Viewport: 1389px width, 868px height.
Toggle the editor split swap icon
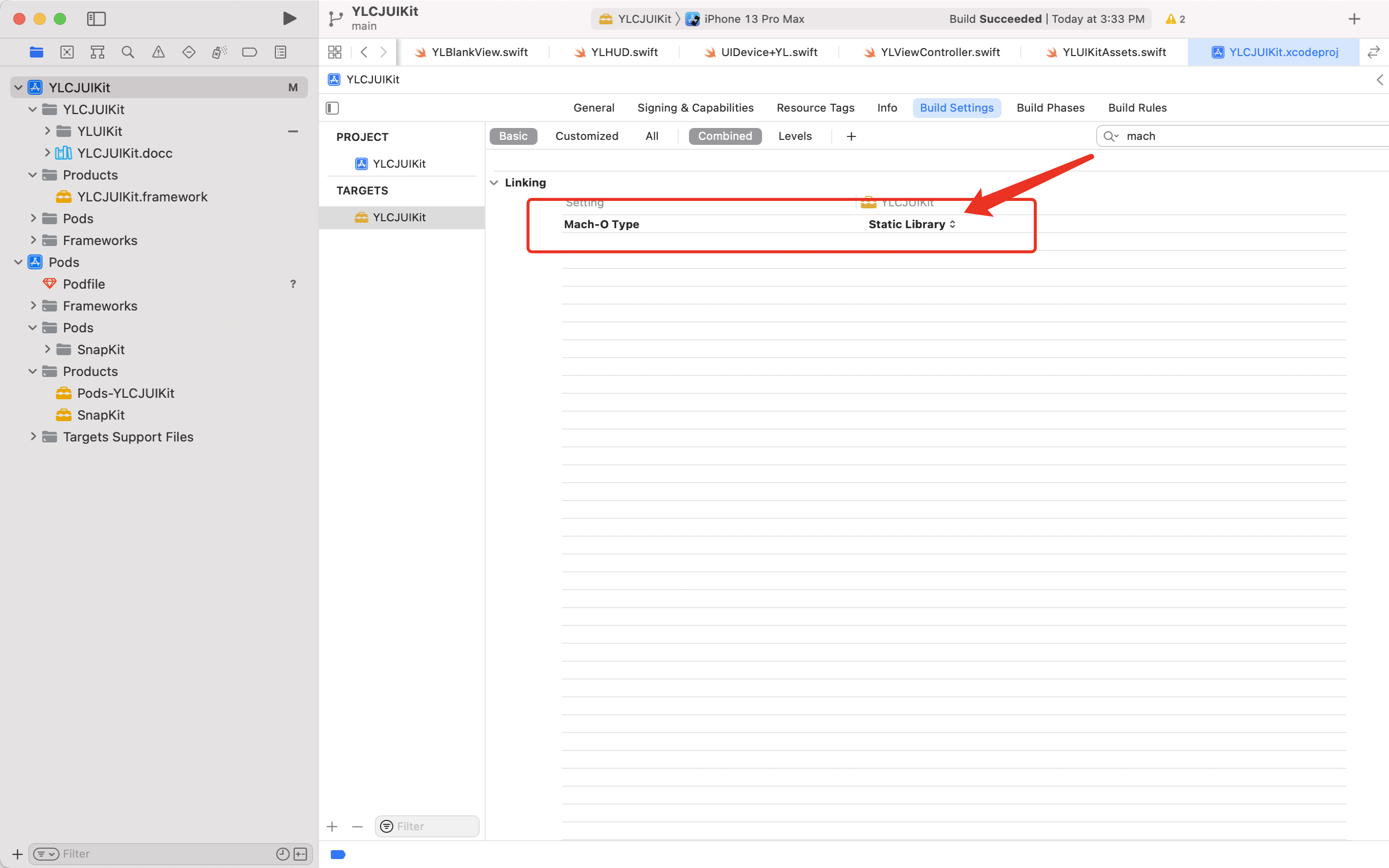(1374, 52)
